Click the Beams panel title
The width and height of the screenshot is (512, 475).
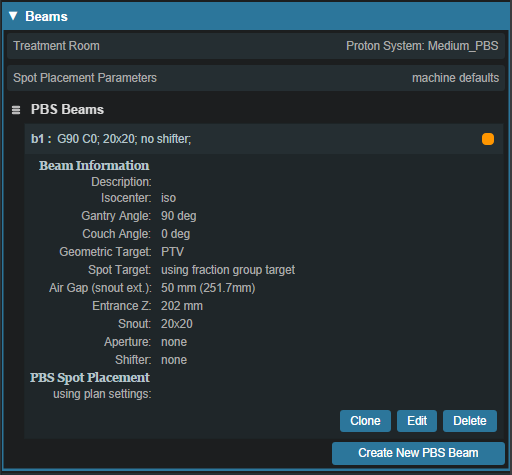(x=46, y=16)
